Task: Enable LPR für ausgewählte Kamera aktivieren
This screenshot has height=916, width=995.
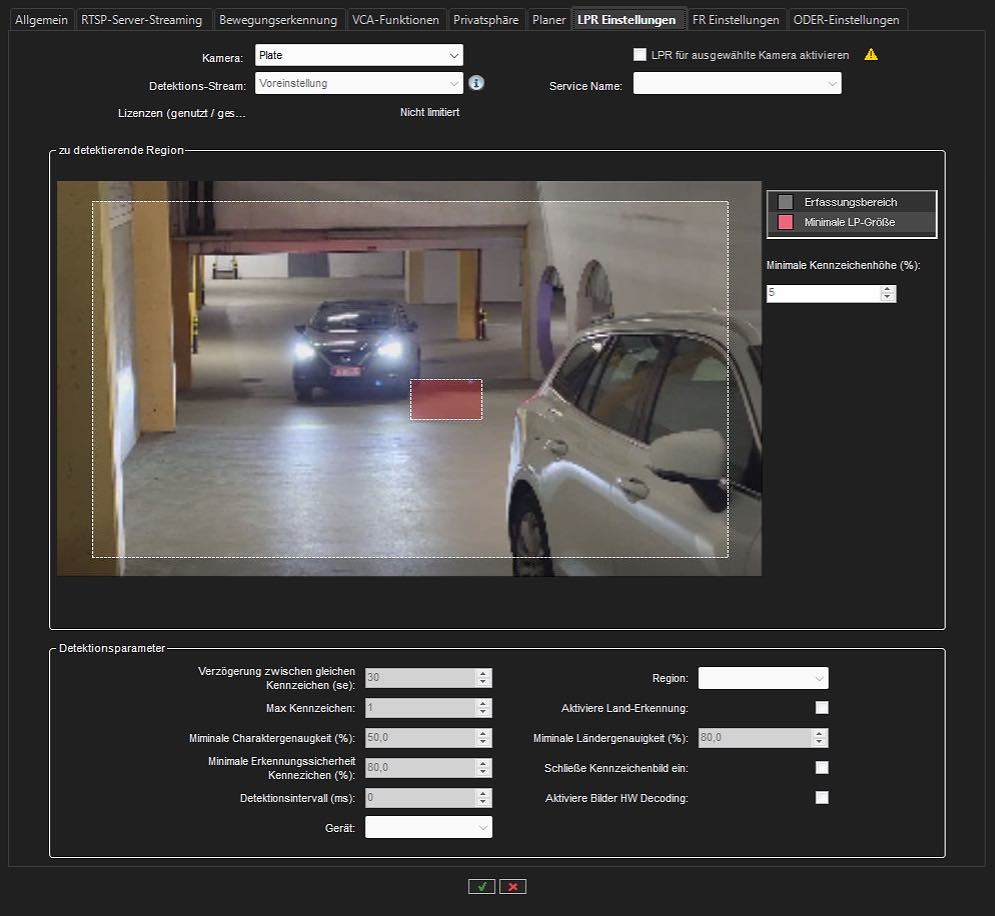Action: point(640,55)
